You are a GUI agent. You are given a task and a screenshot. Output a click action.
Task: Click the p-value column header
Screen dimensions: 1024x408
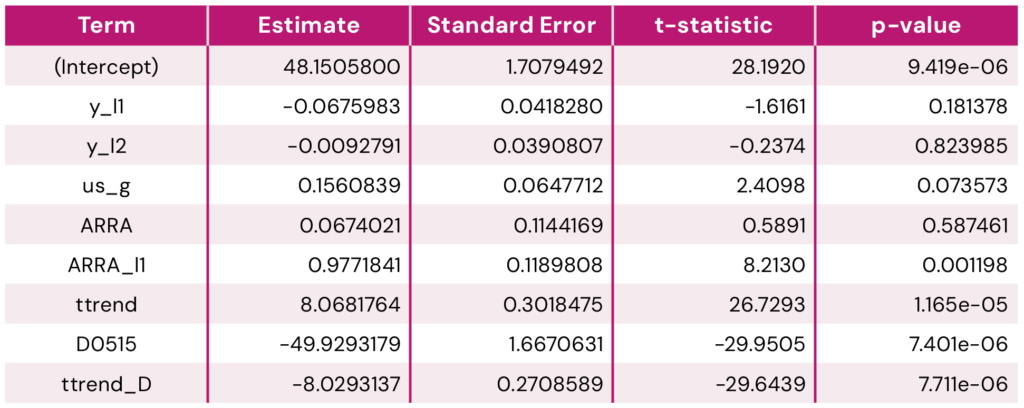click(917, 25)
